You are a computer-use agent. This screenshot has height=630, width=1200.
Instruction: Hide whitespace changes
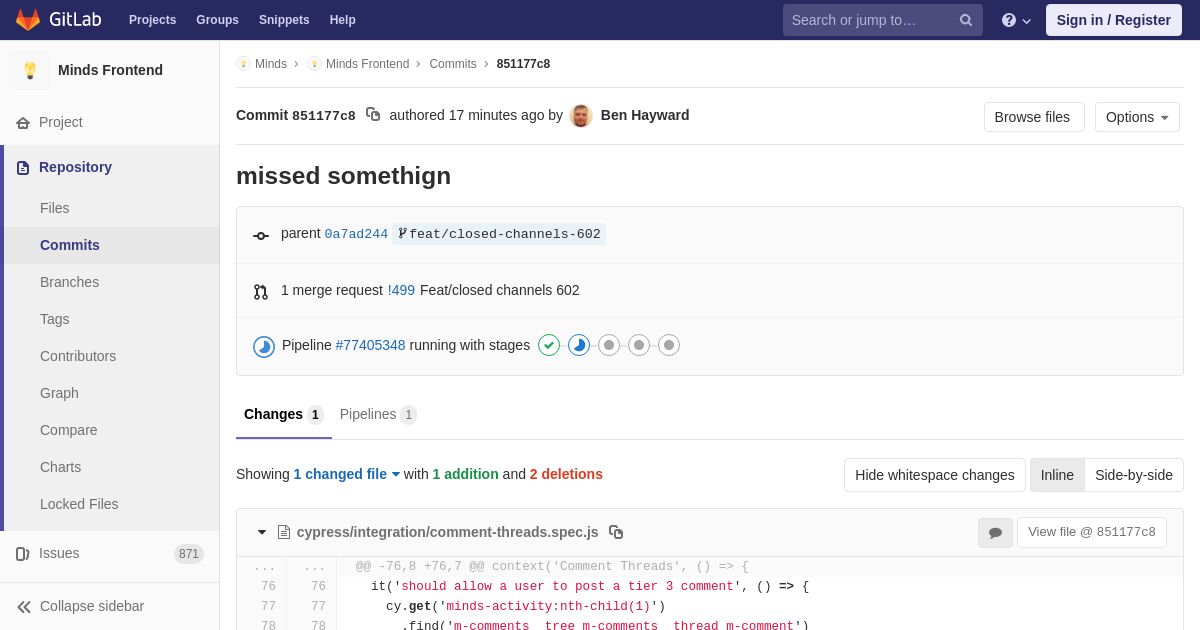click(x=935, y=475)
